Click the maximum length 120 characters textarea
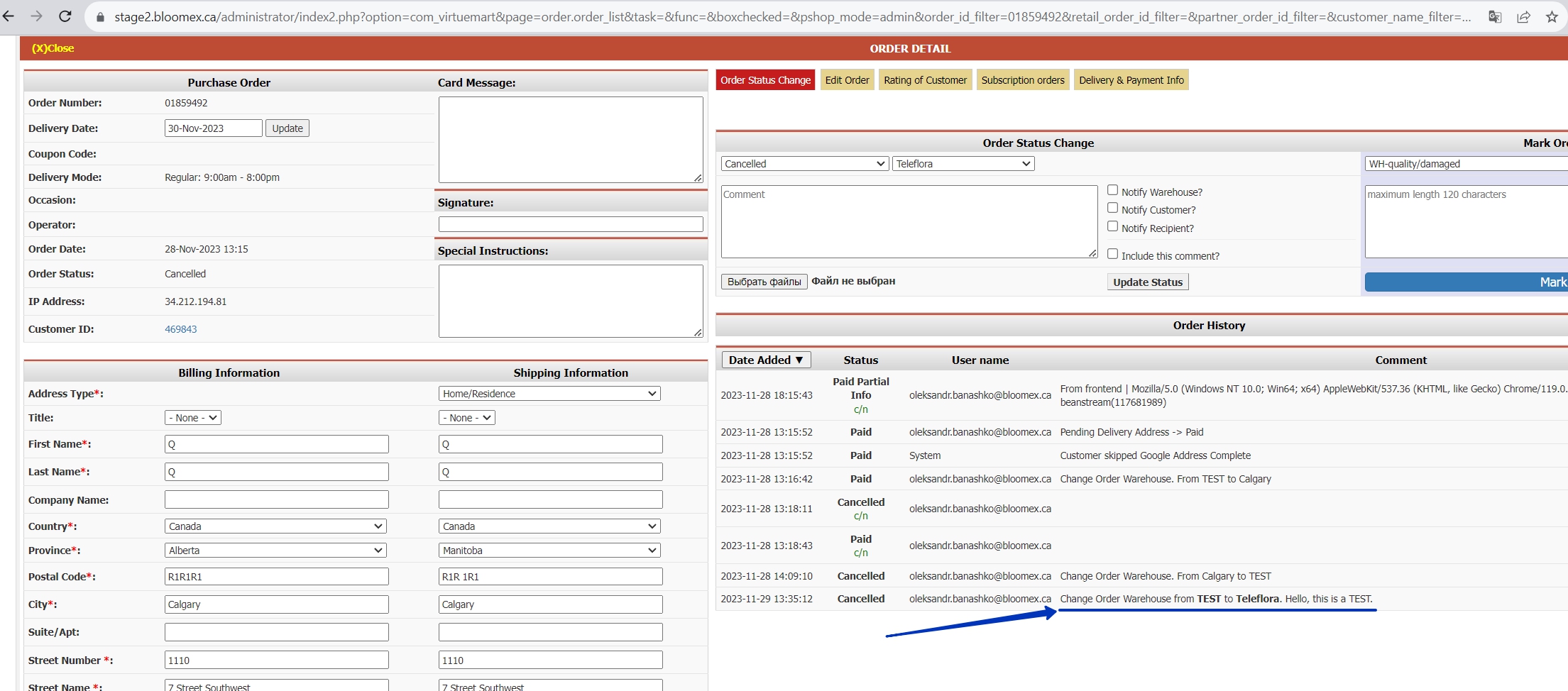The image size is (1568, 691). click(1466, 221)
